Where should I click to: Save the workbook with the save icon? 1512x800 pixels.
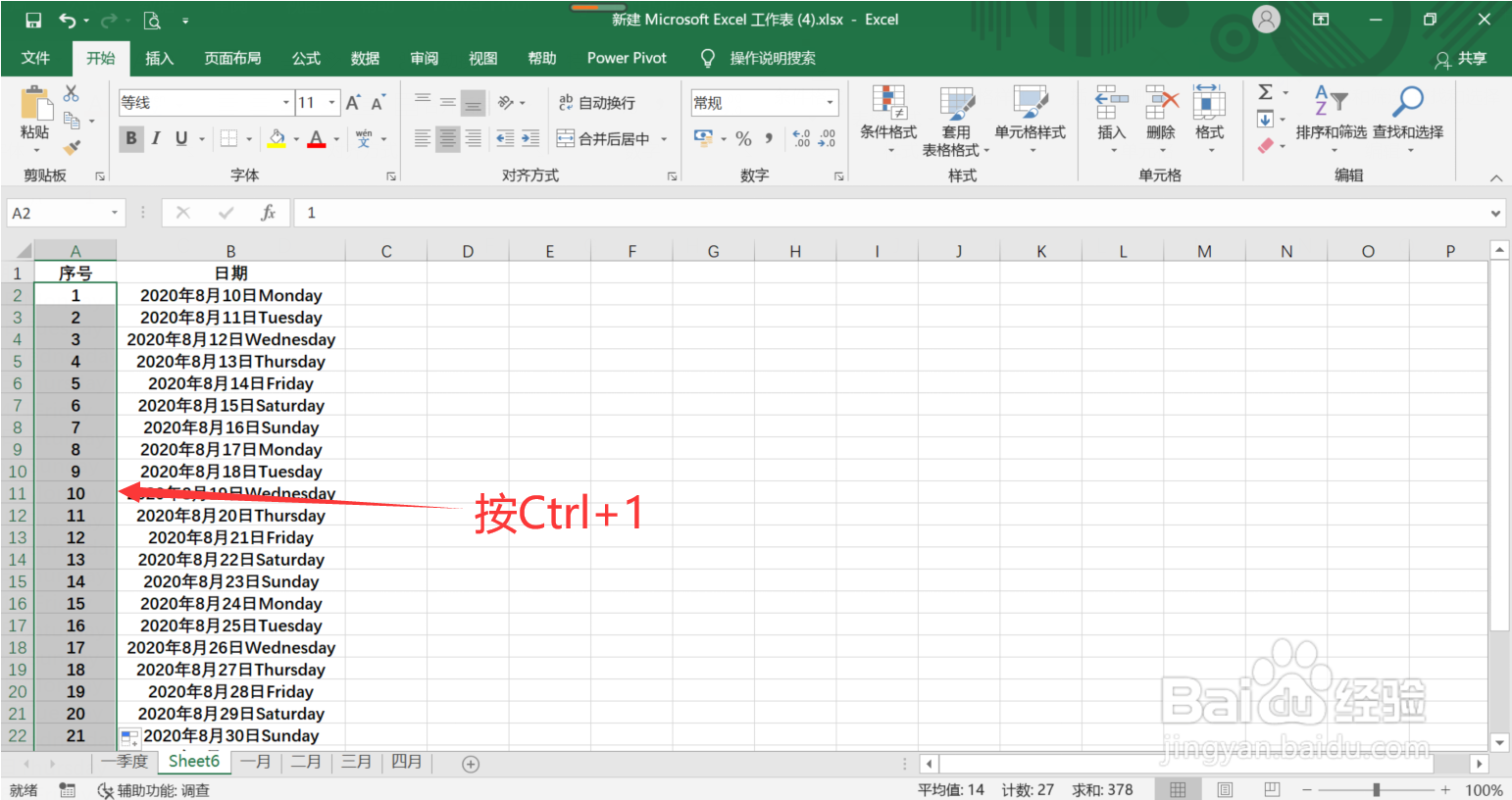[x=33, y=20]
